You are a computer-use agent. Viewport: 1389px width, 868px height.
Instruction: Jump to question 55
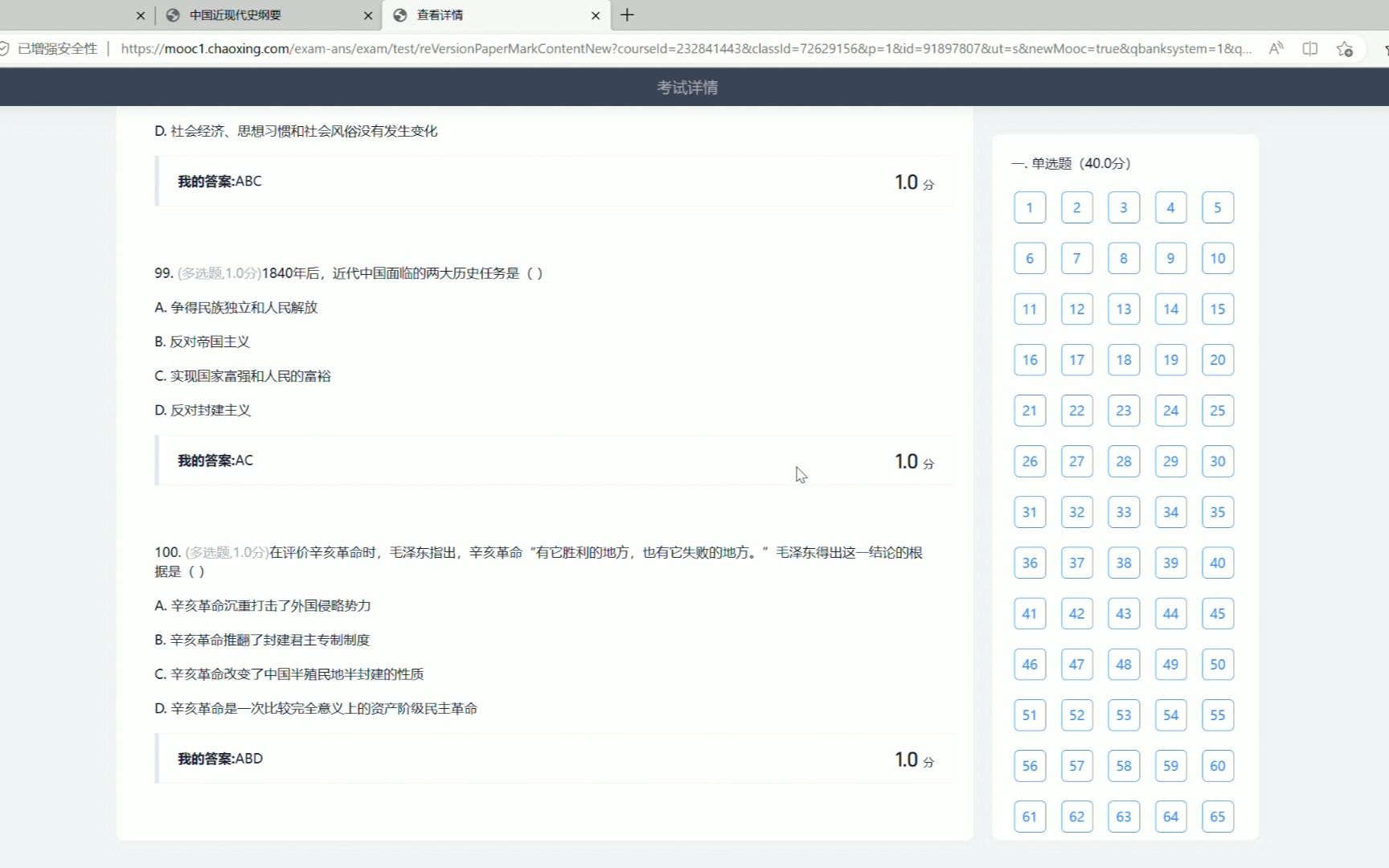pos(1218,715)
